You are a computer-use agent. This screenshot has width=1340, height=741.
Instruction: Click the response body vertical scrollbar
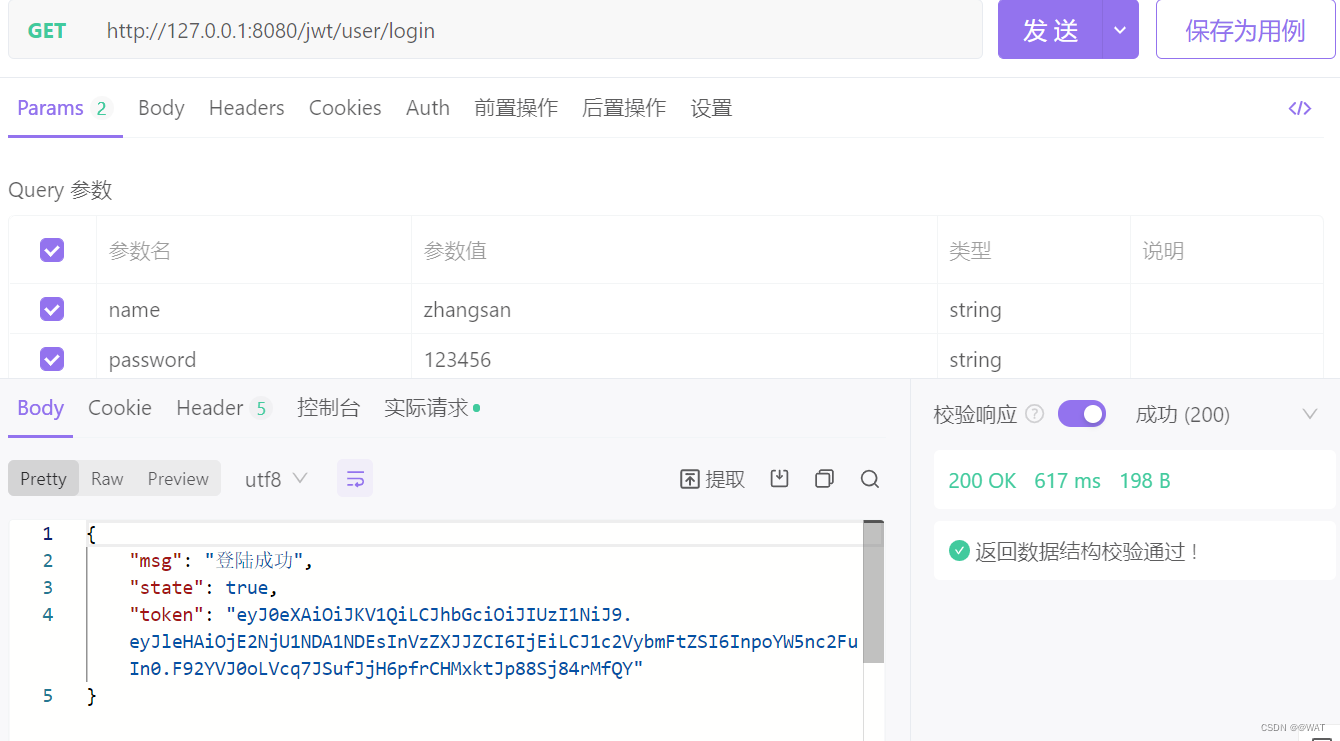tap(873, 592)
